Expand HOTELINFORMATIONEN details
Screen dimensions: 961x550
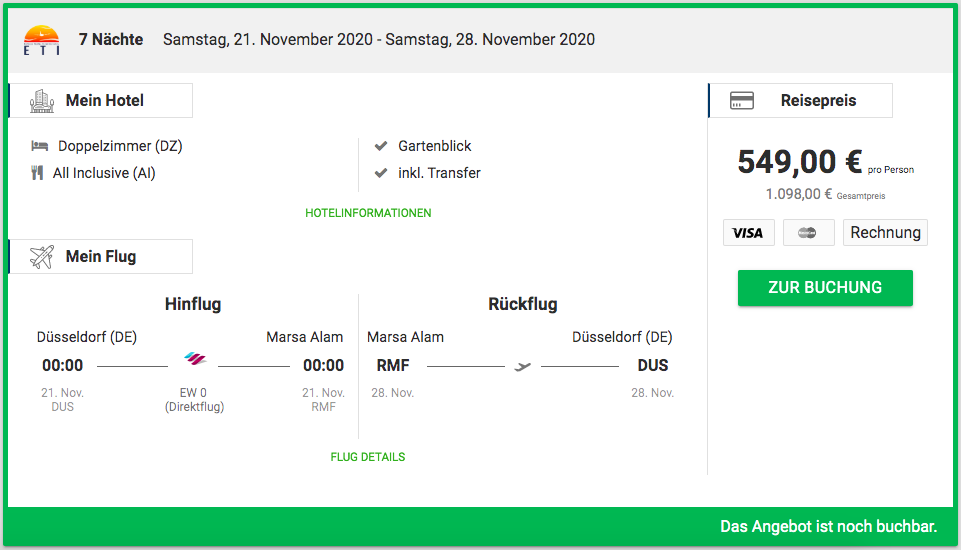368,213
